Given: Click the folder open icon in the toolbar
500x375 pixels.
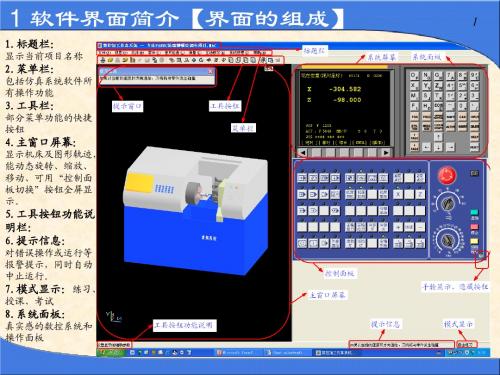Looking at the screenshot, I should tap(110, 60).
